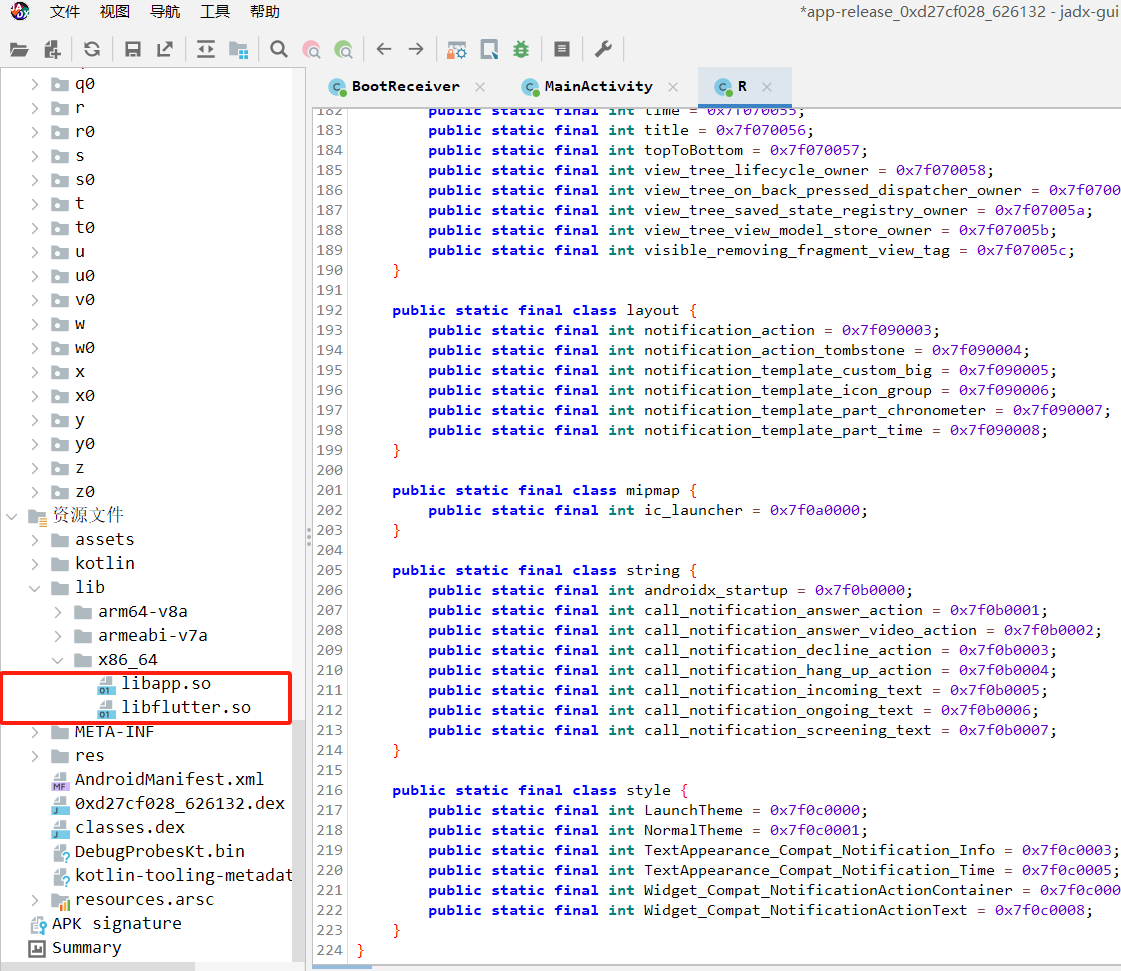Open text search with magnifier icon

click(279, 49)
